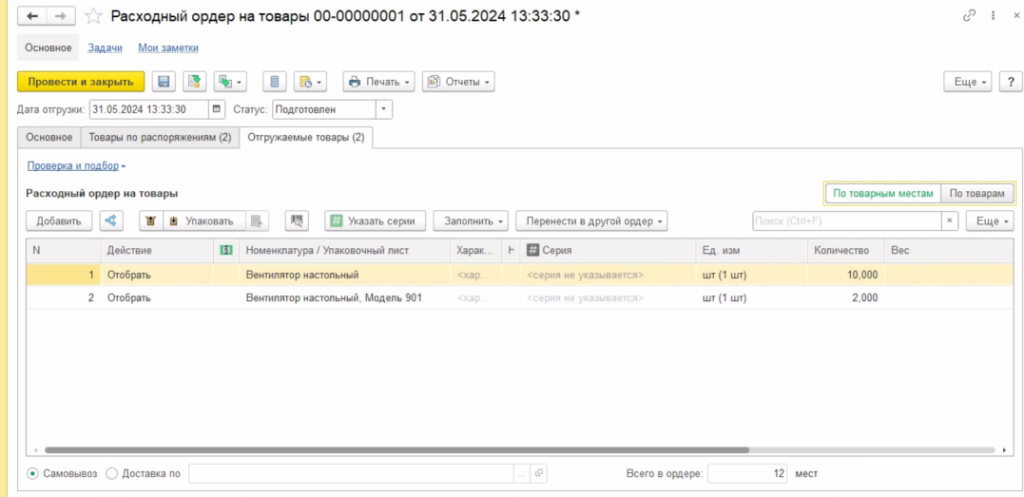Click the post document icon beside save
The width and height of the screenshot is (1024, 497).
194,82
